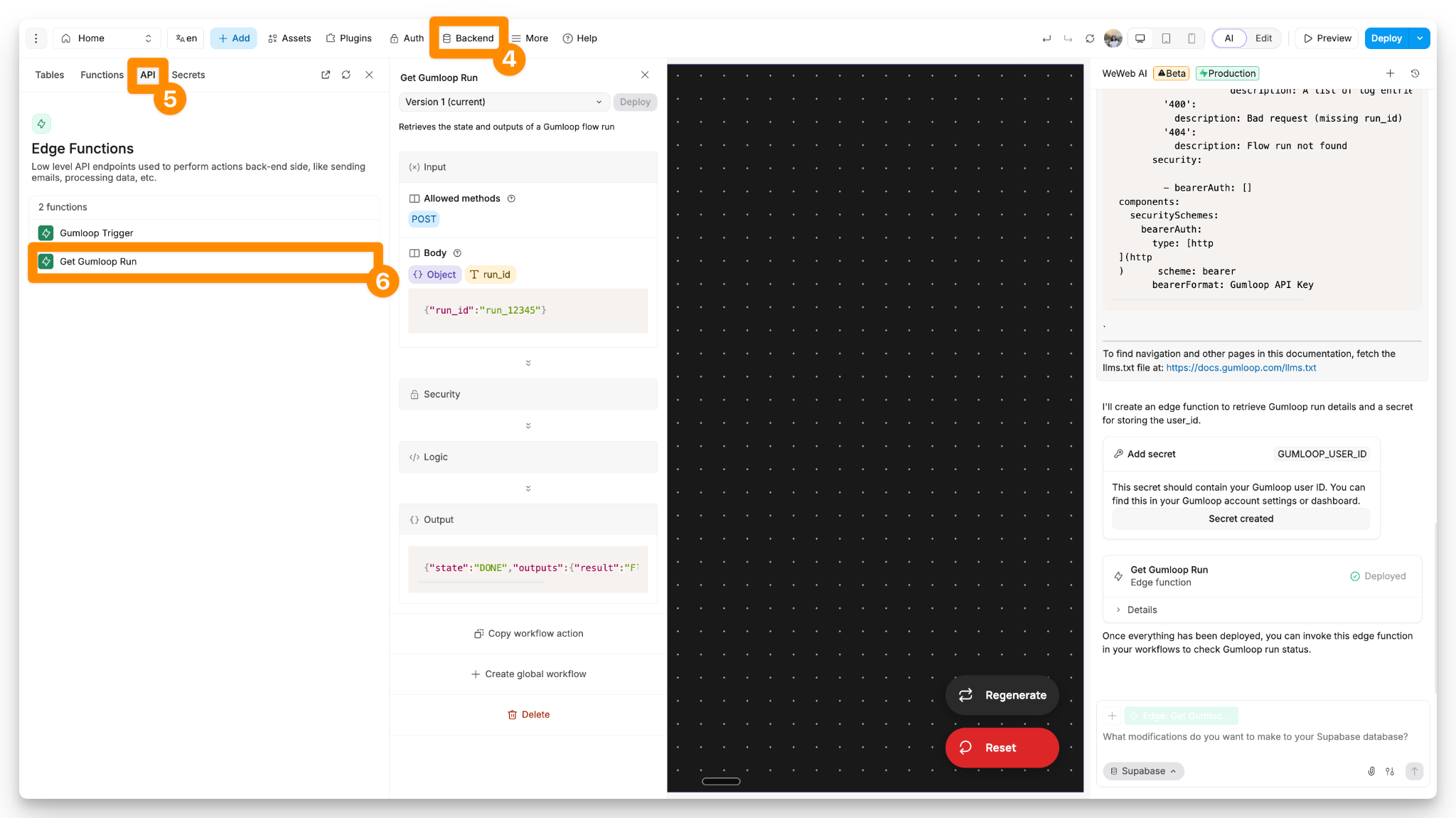Click the attach file paperclip icon

pyautogui.click(x=1371, y=771)
